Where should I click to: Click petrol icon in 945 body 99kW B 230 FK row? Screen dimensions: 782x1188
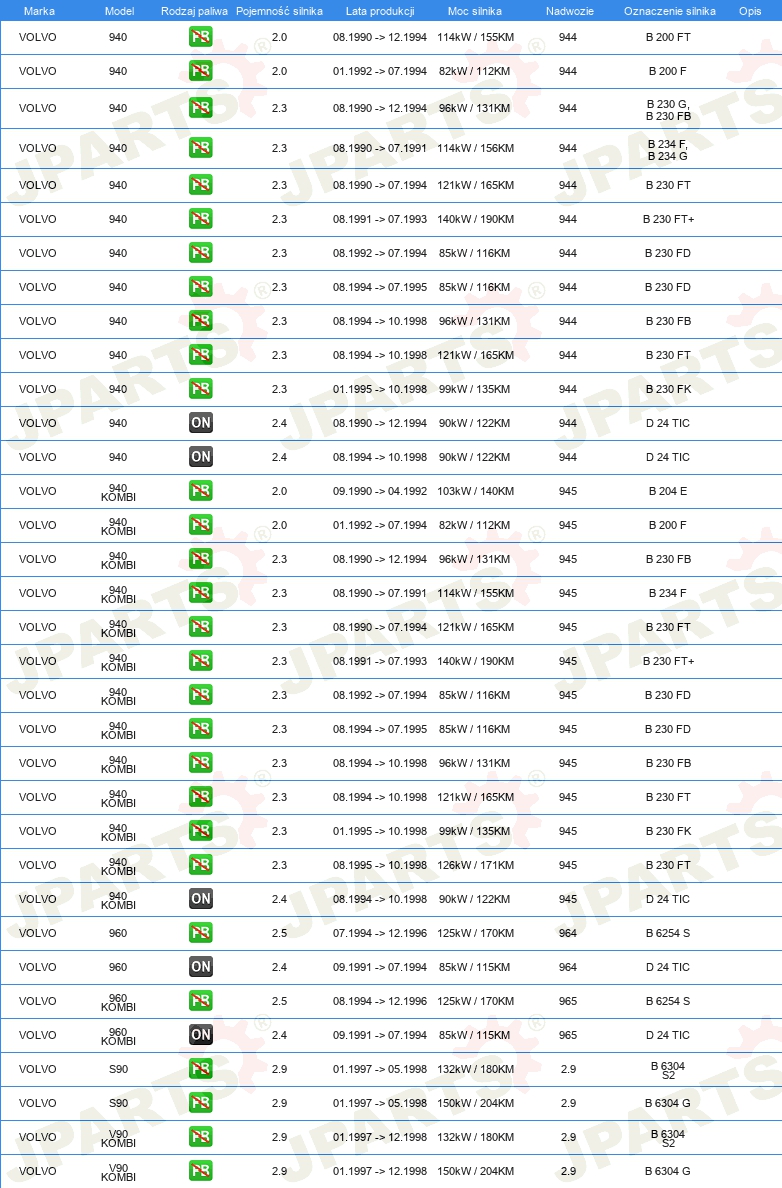pos(201,831)
